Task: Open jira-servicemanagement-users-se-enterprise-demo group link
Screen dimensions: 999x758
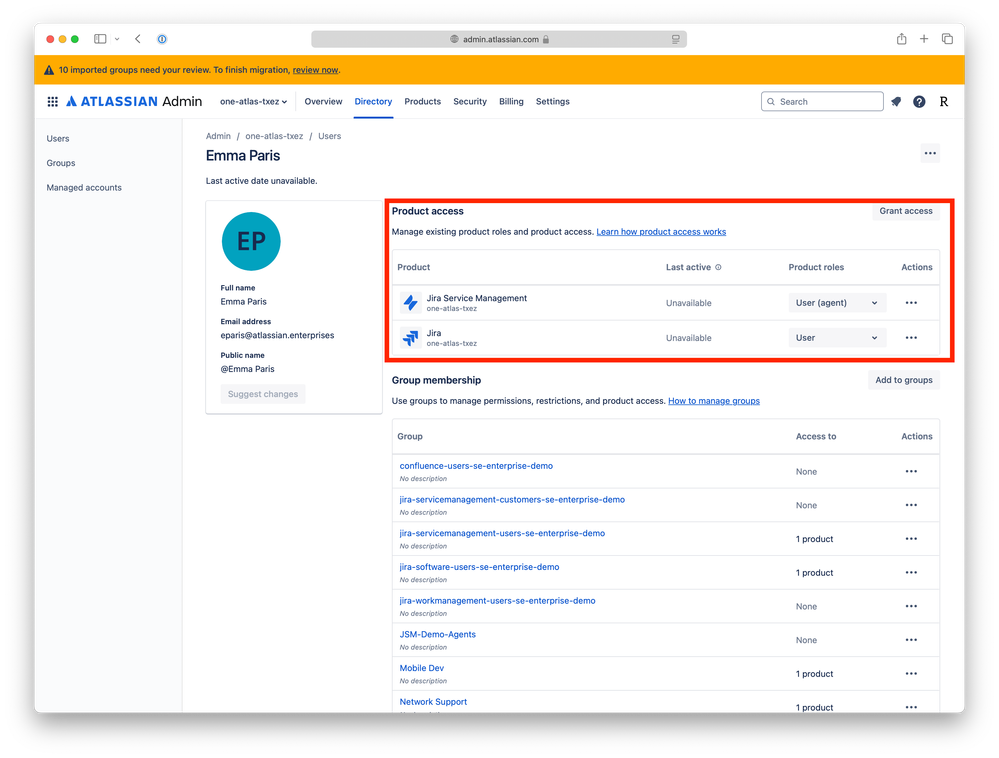Action: pos(502,534)
